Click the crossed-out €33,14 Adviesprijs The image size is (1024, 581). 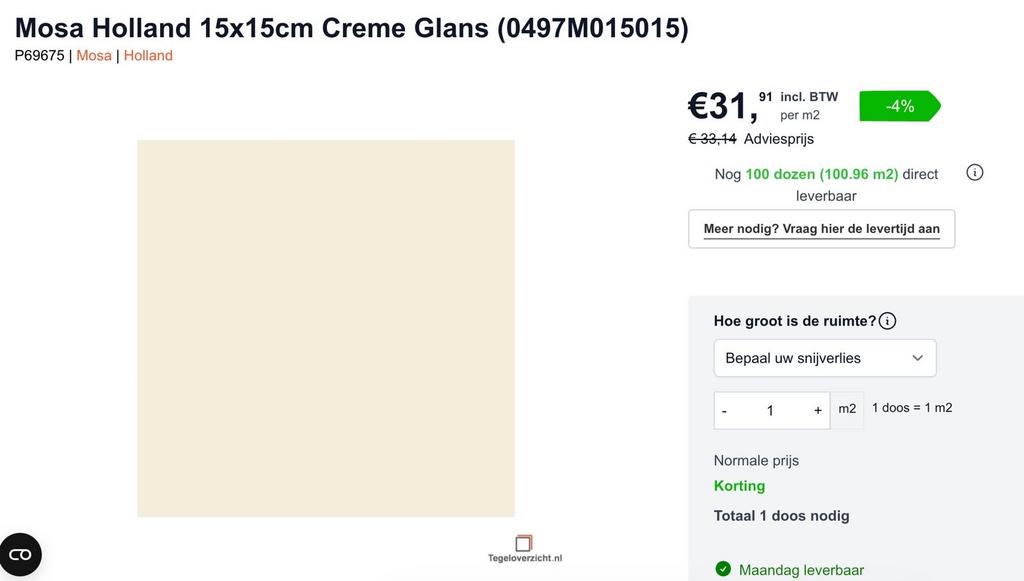point(712,139)
